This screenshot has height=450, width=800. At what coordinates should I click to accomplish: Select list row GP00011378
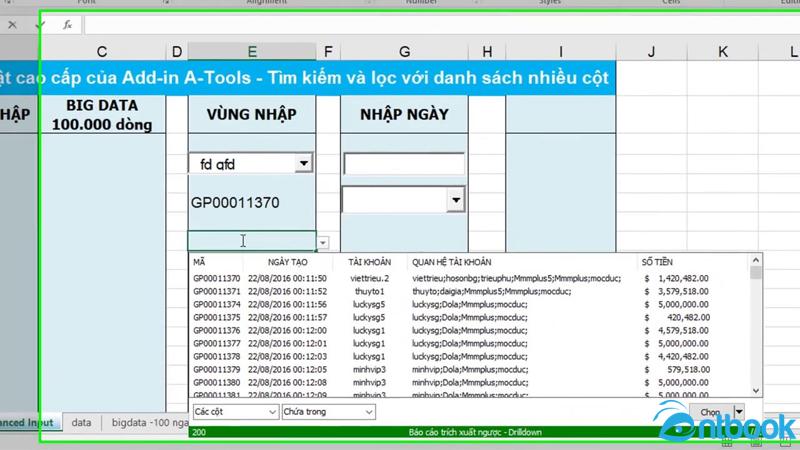click(469, 357)
